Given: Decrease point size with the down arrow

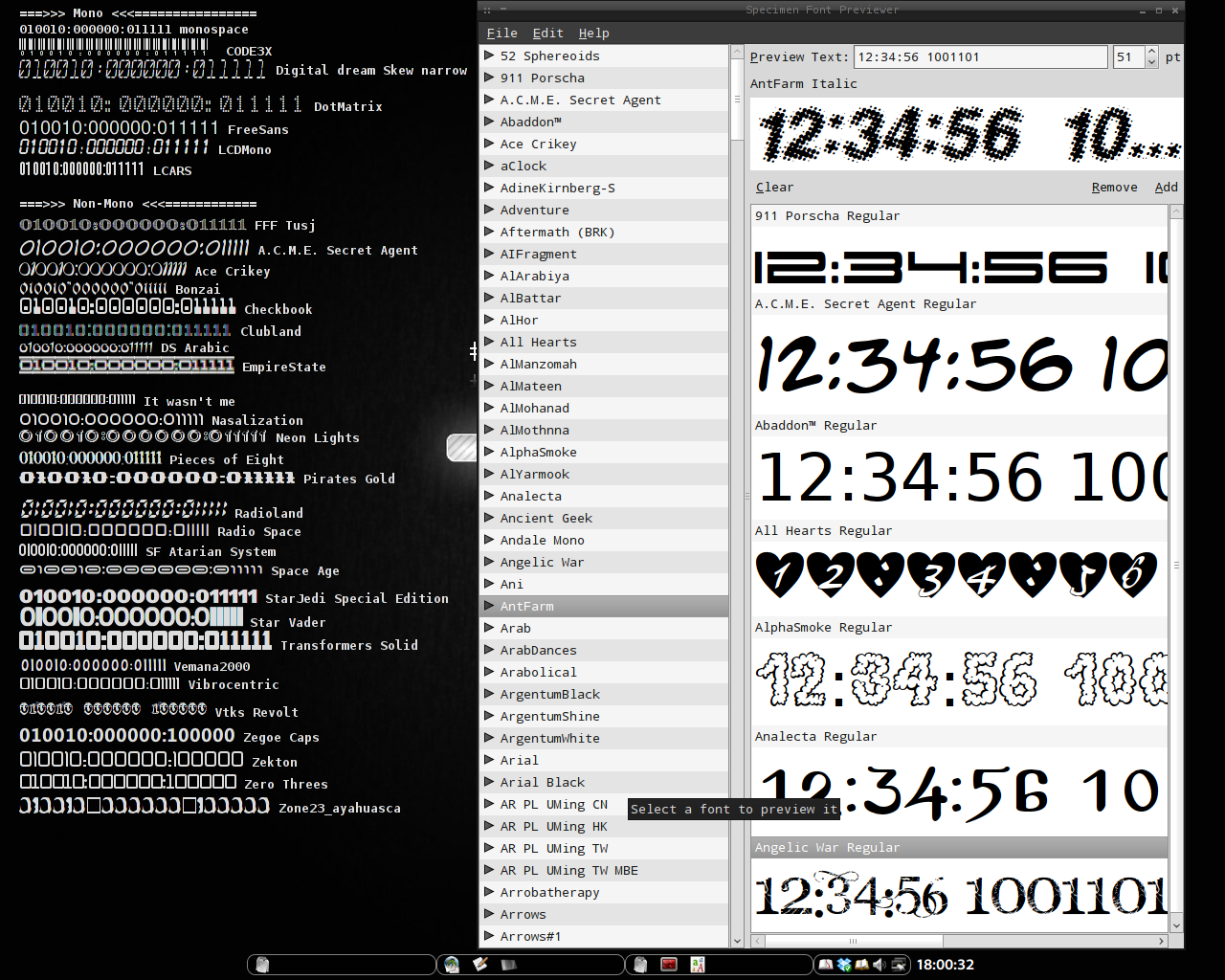Looking at the screenshot, I should tap(1151, 63).
